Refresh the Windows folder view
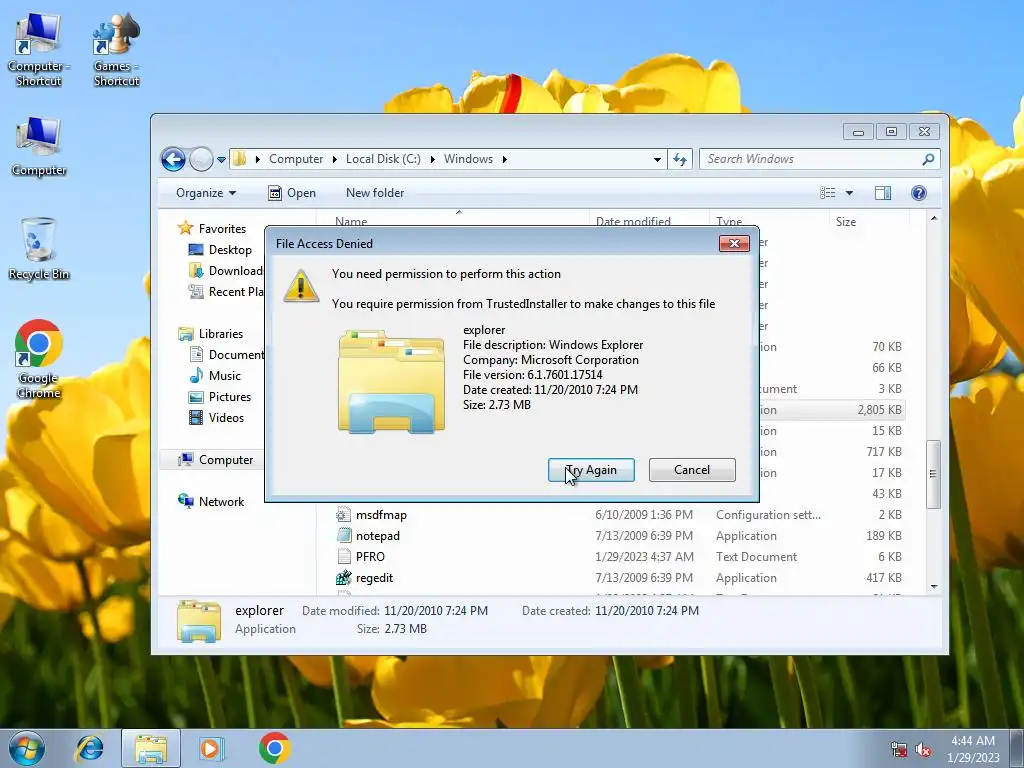 680,159
